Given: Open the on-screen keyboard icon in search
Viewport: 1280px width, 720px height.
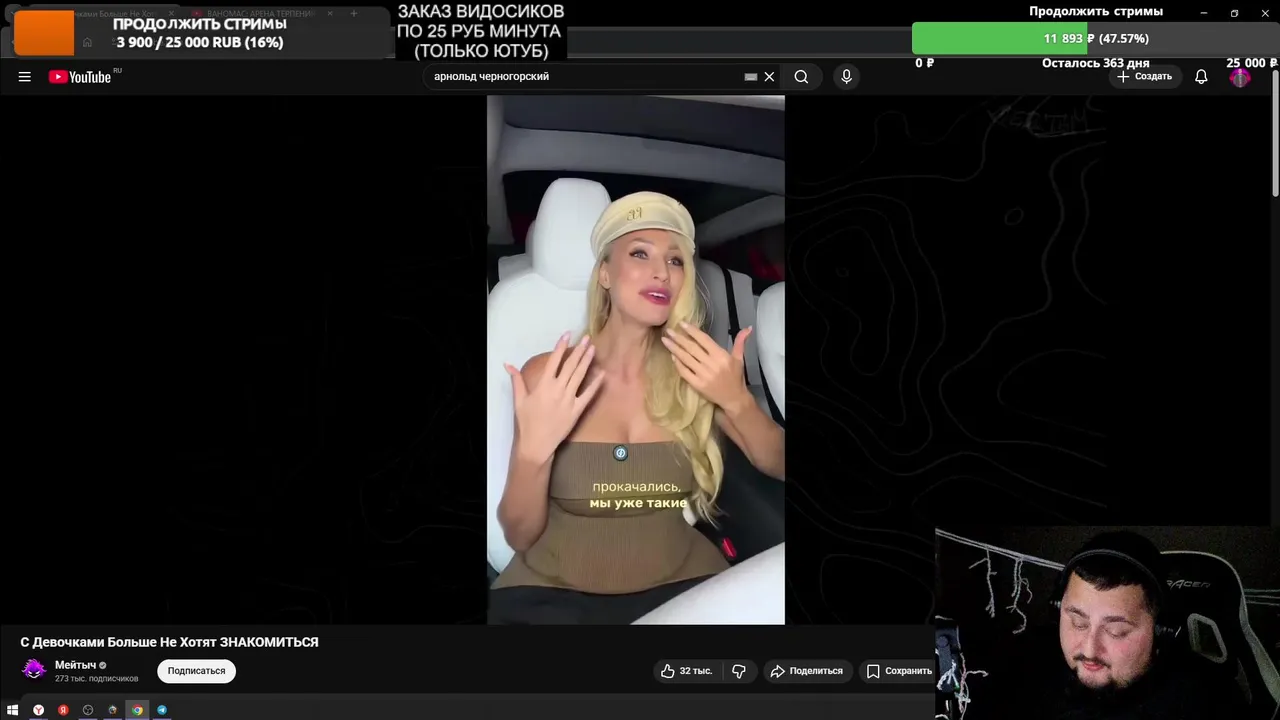Looking at the screenshot, I should click(751, 77).
